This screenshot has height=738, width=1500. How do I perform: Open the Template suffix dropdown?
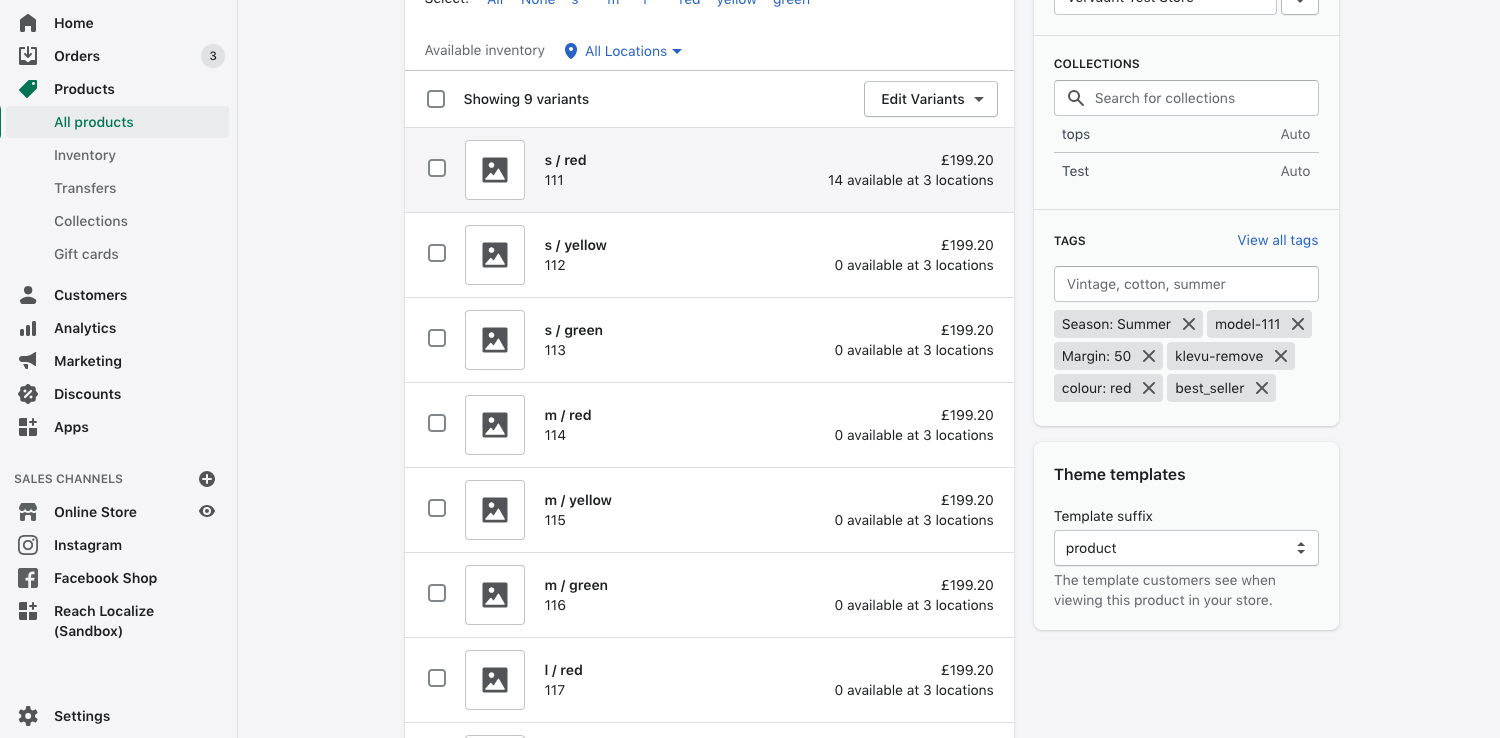coord(1186,548)
